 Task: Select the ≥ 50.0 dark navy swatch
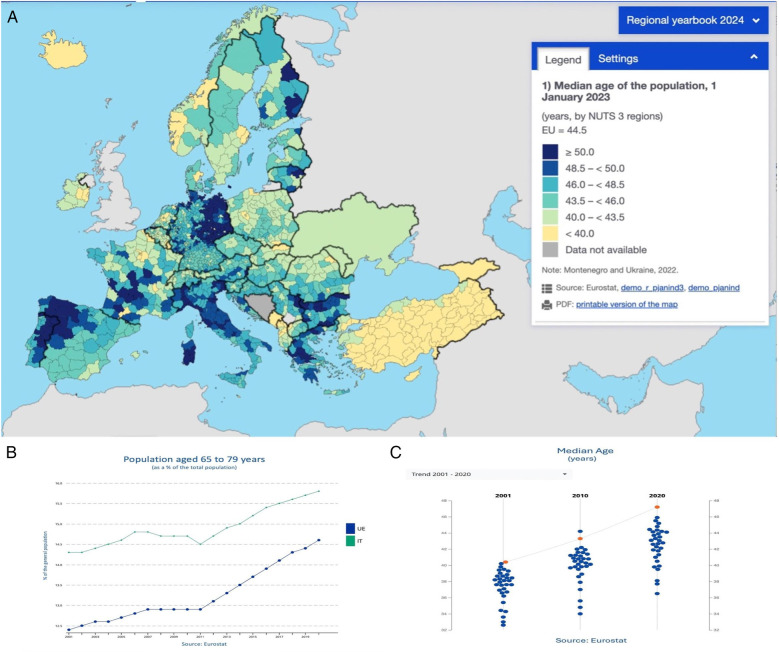[x=550, y=152]
